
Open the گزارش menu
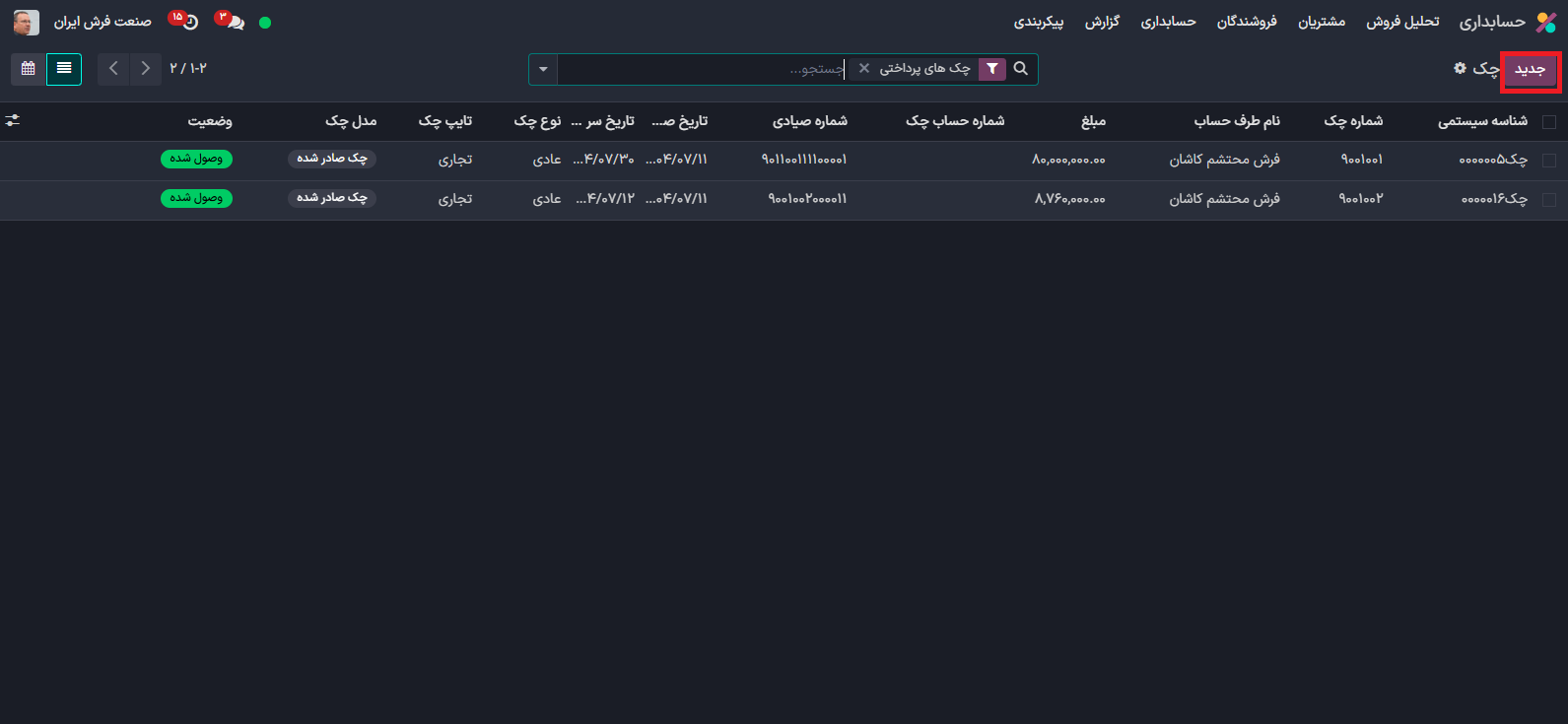[1102, 22]
